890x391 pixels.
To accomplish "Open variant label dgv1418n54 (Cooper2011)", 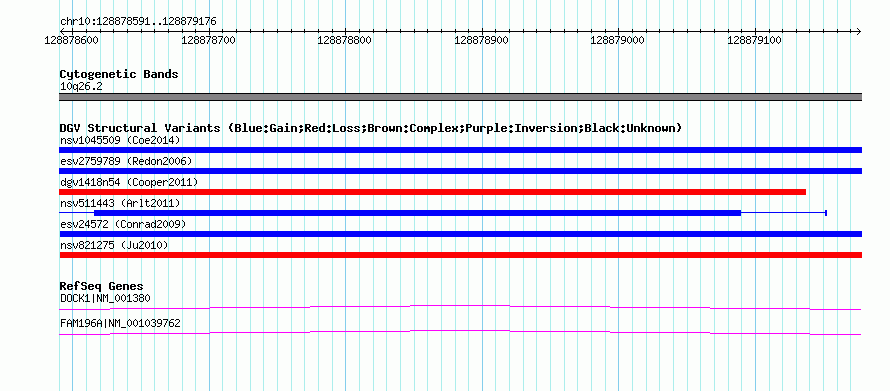I will (129, 182).
